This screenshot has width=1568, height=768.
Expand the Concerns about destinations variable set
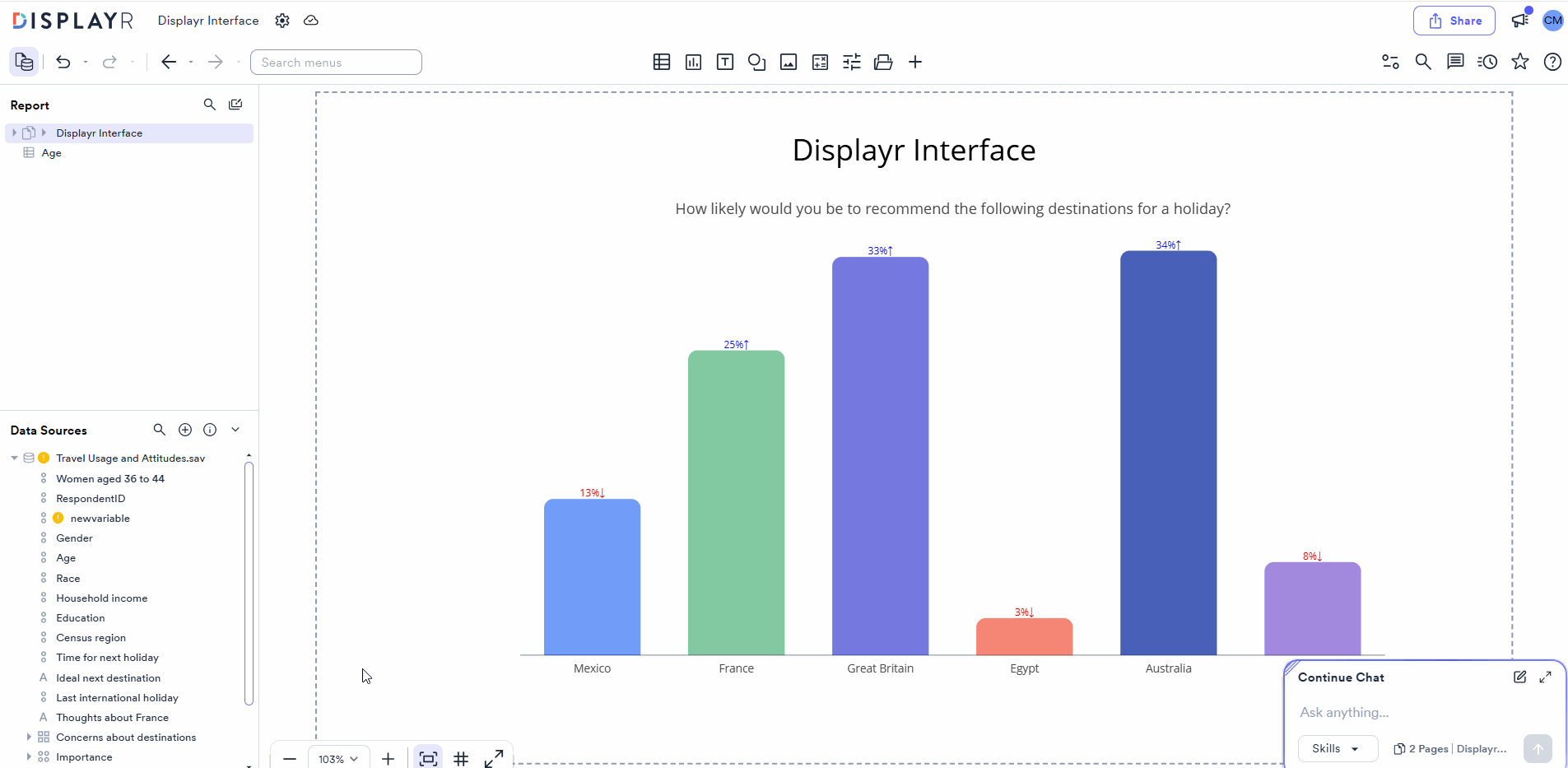(29, 738)
